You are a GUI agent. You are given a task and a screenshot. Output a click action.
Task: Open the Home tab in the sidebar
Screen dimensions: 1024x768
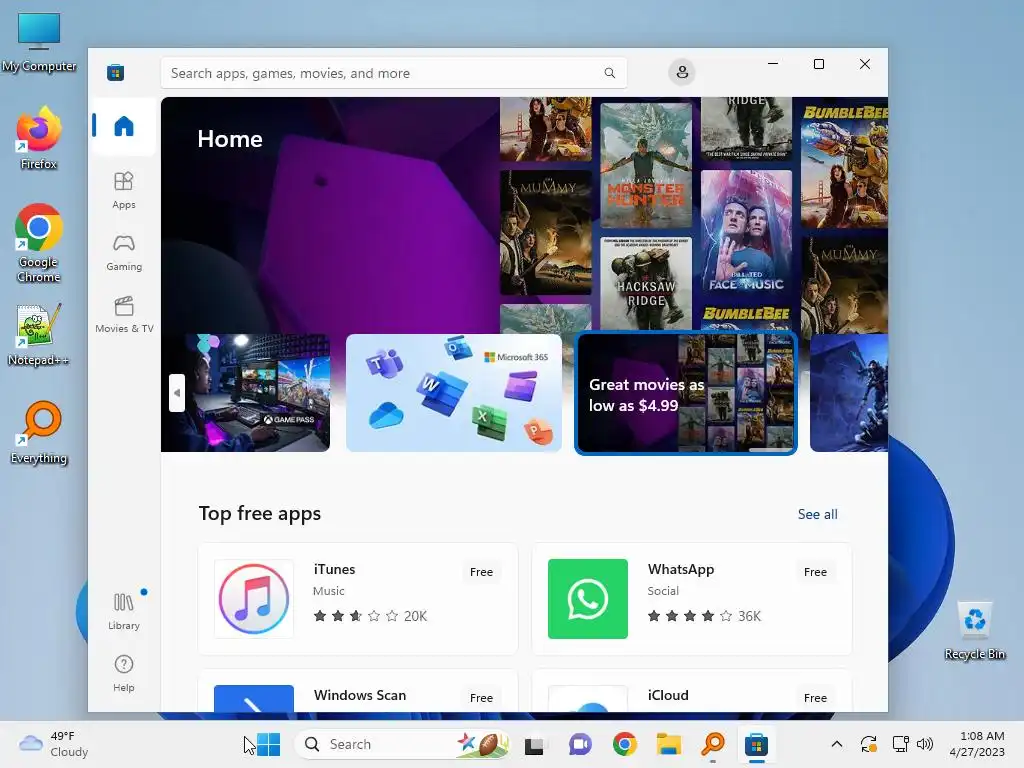click(123, 126)
